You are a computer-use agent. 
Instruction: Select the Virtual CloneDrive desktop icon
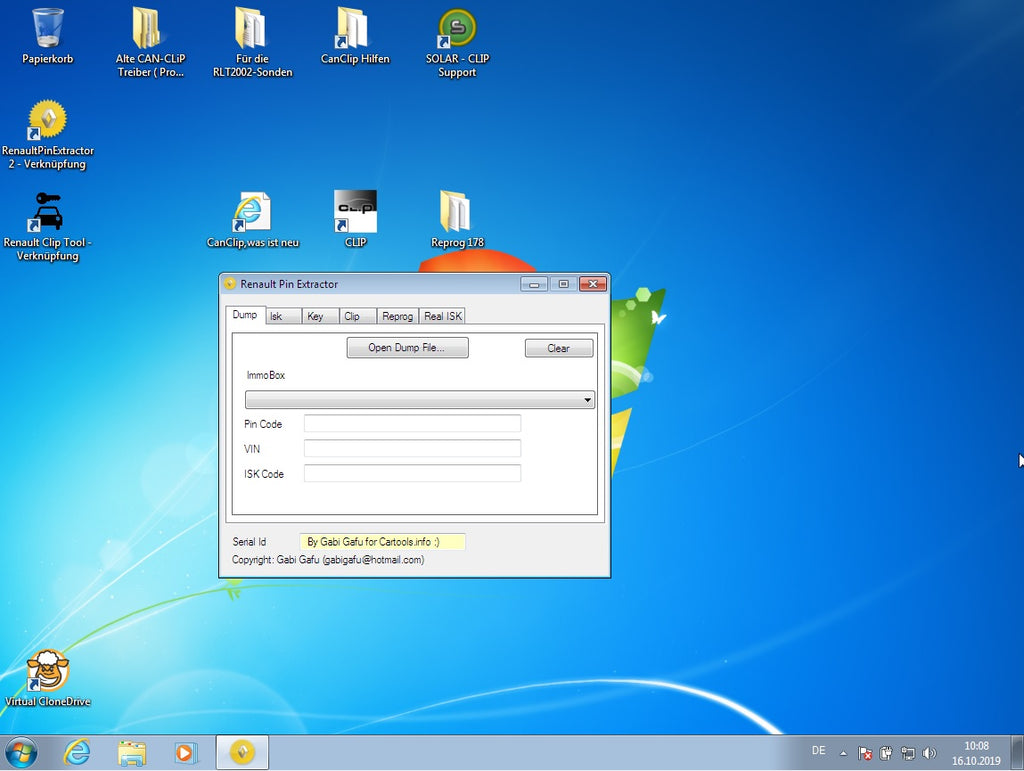tap(47, 671)
